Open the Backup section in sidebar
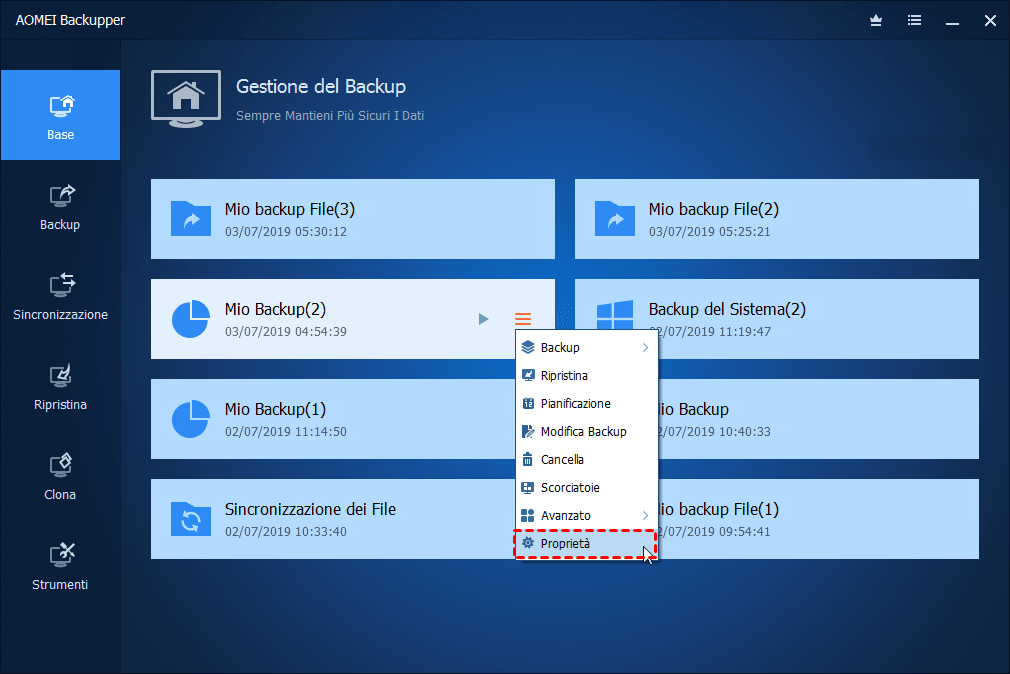Image resolution: width=1010 pixels, height=674 pixels. (60, 207)
